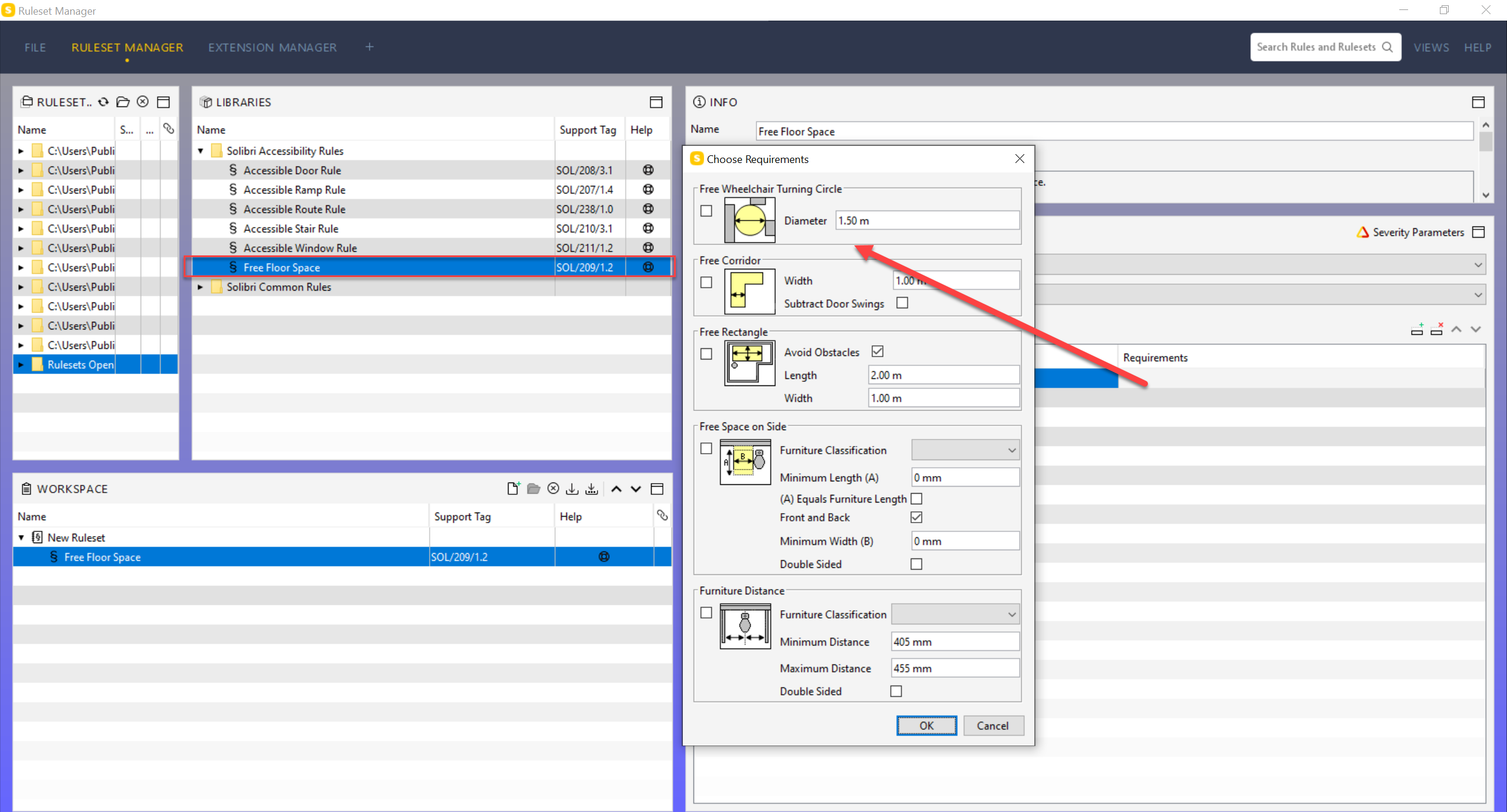Expand the first C:\Users\Publi folder
Screen dimensions: 1507x812
(x=21, y=151)
